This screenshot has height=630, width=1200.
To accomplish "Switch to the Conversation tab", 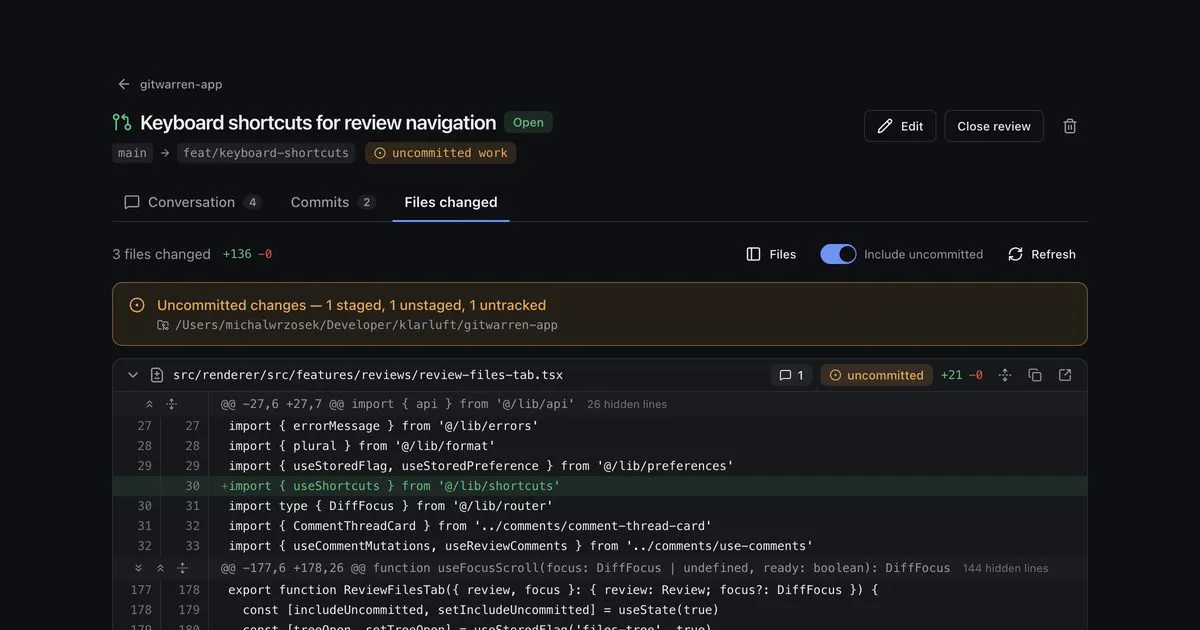I will coord(192,202).
